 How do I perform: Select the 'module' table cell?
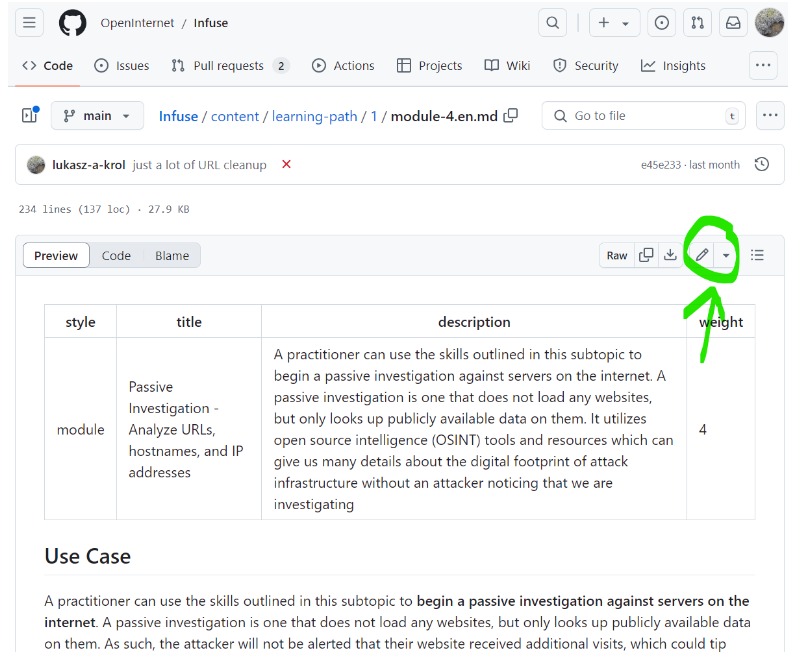80,429
